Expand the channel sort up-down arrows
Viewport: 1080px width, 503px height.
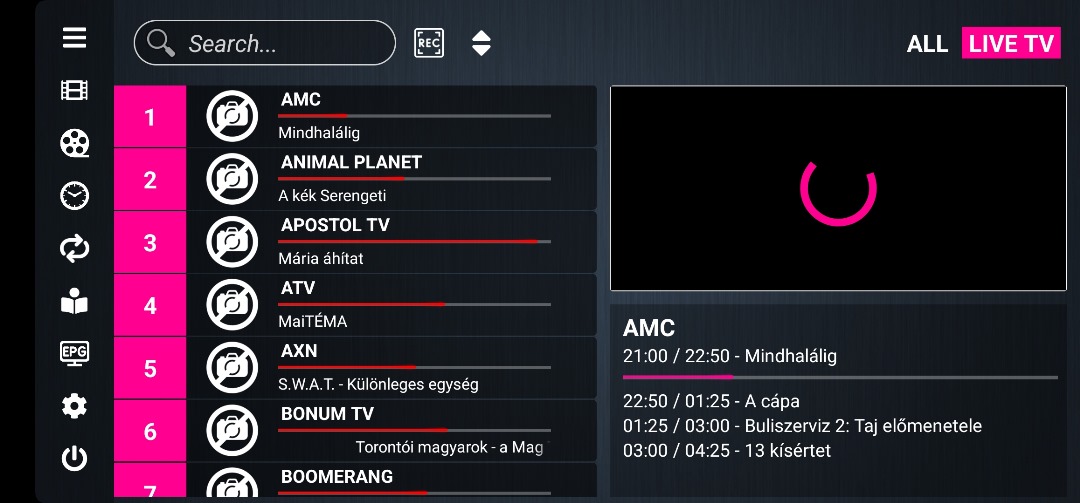[481, 43]
